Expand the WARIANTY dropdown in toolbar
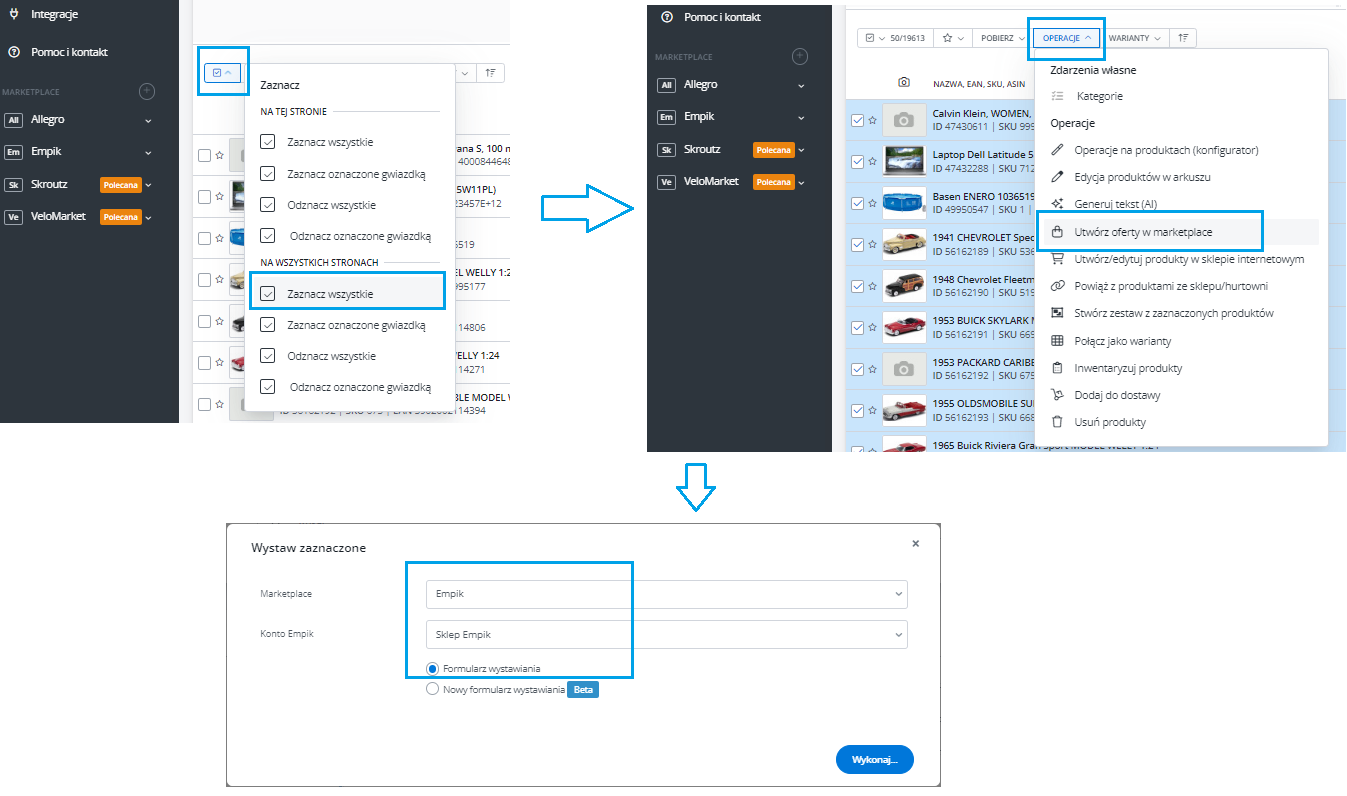The width and height of the screenshot is (1347, 796). pos(1134,38)
